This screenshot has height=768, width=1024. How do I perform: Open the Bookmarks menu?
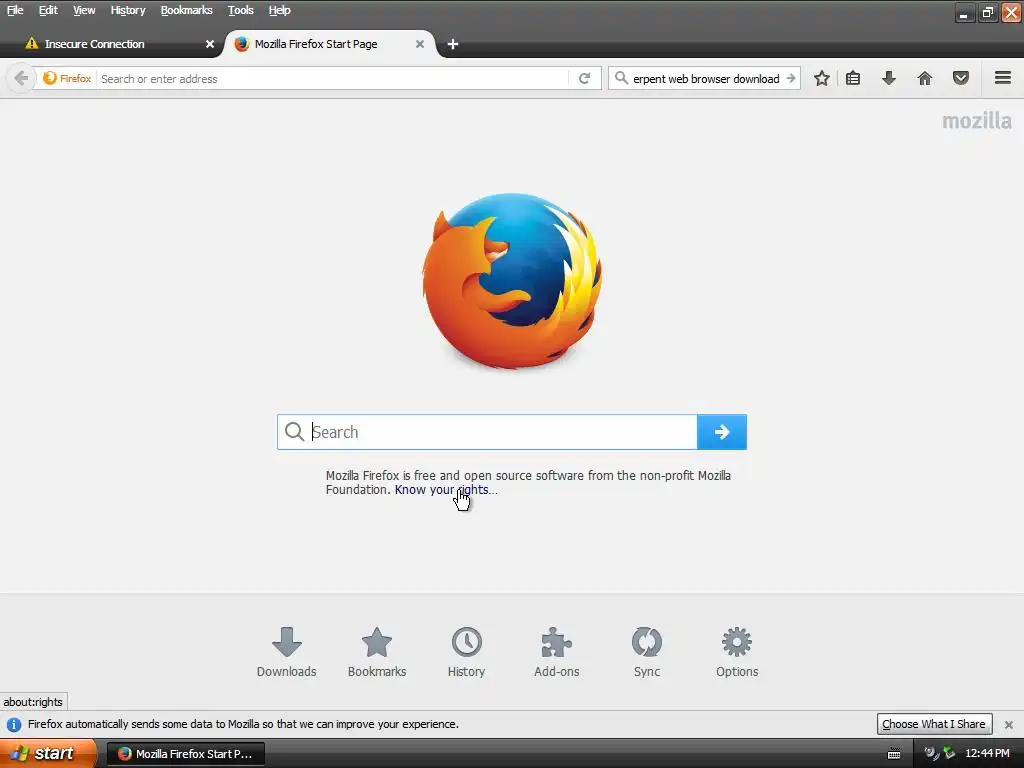[x=187, y=10]
